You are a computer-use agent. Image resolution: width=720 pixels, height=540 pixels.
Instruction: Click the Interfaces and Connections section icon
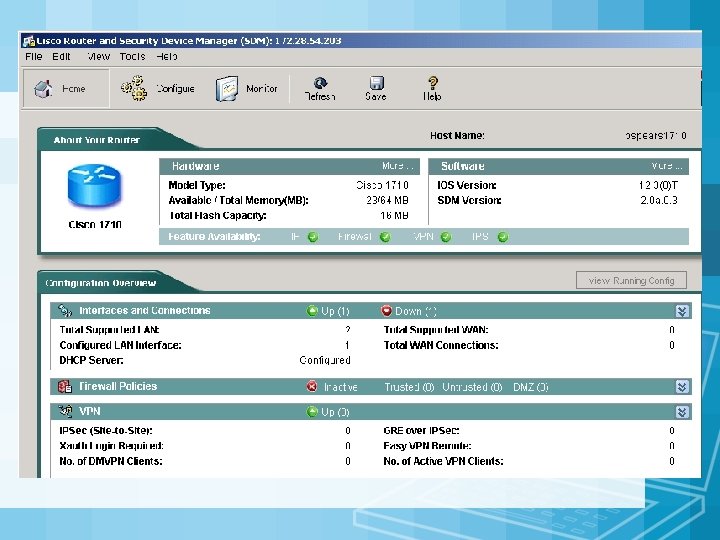click(65, 311)
